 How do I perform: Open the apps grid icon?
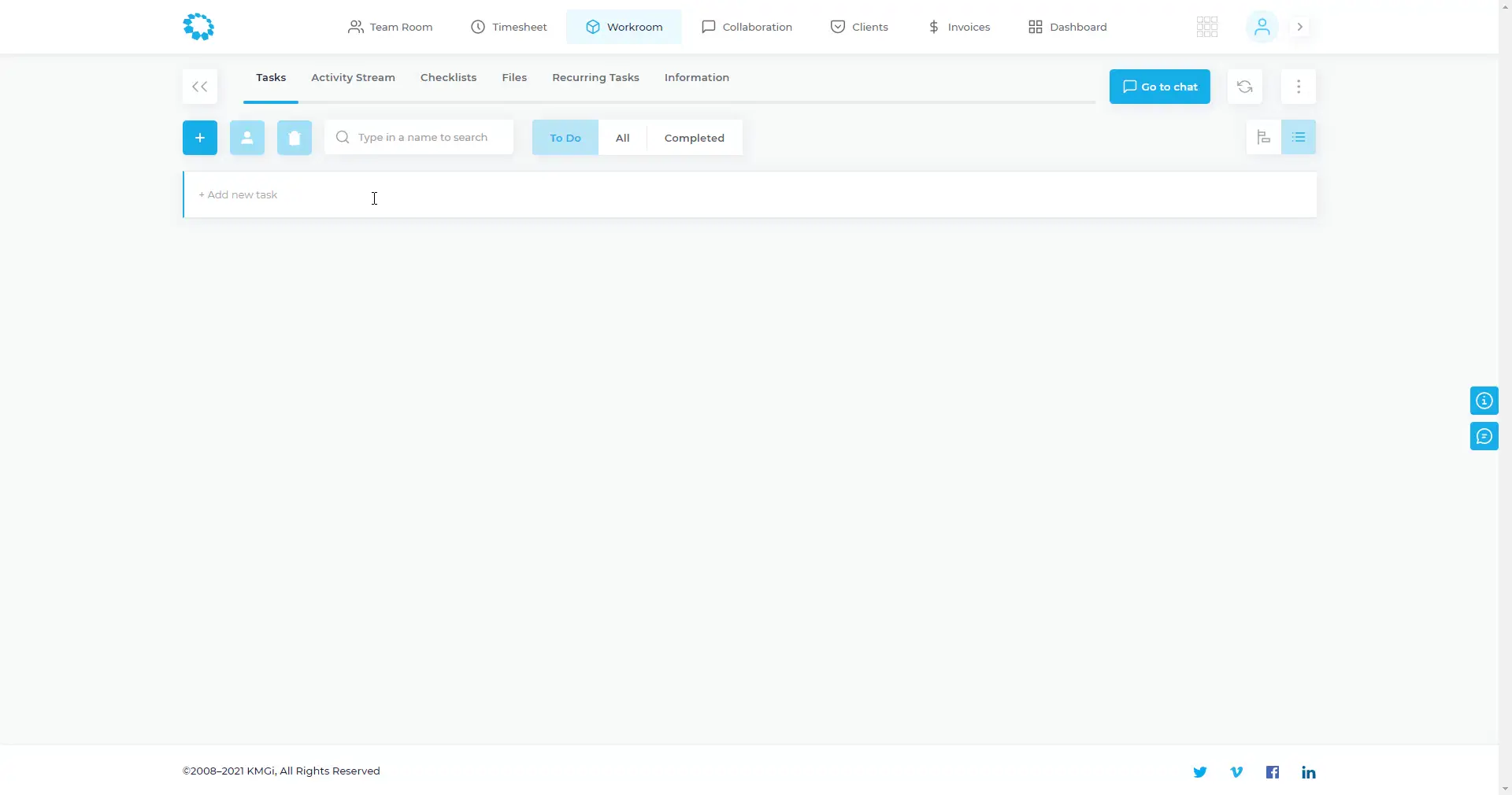pos(1207,27)
